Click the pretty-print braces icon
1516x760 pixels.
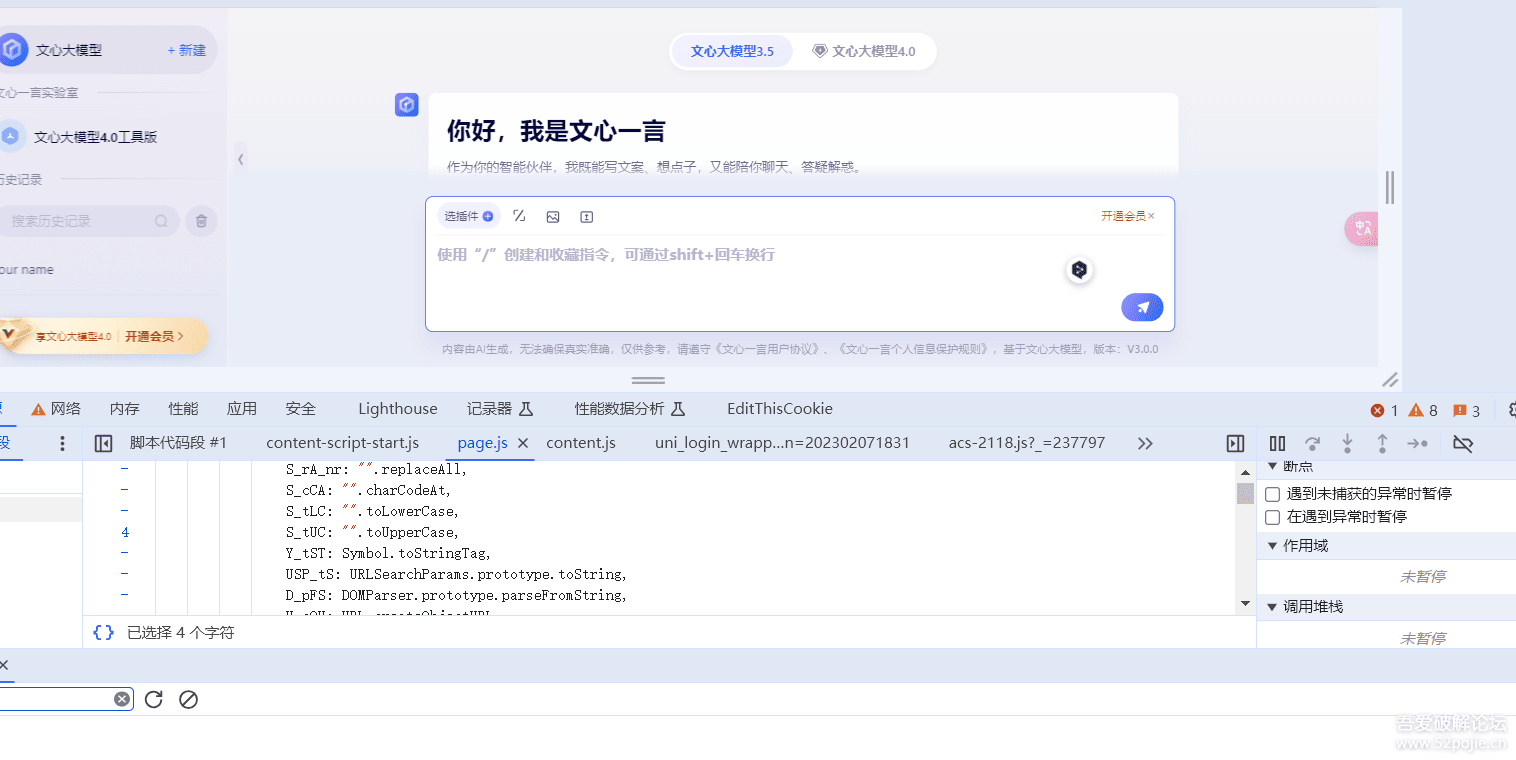(x=103, y=632)
